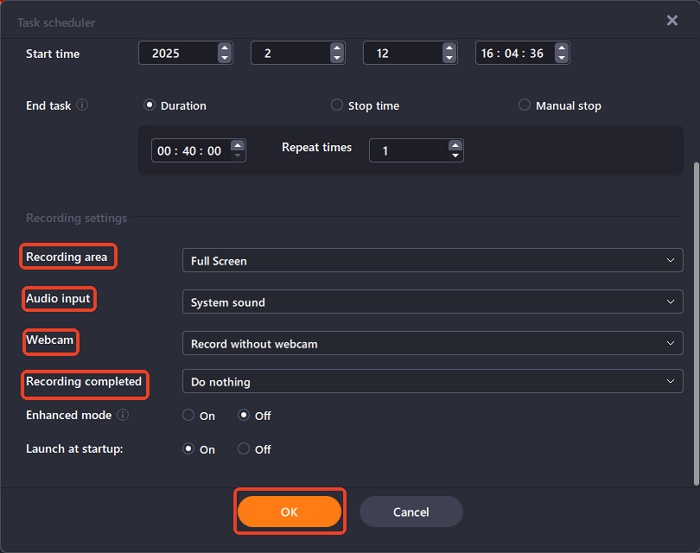
Task: Click the End task info icon
Action: click(82, 105)
